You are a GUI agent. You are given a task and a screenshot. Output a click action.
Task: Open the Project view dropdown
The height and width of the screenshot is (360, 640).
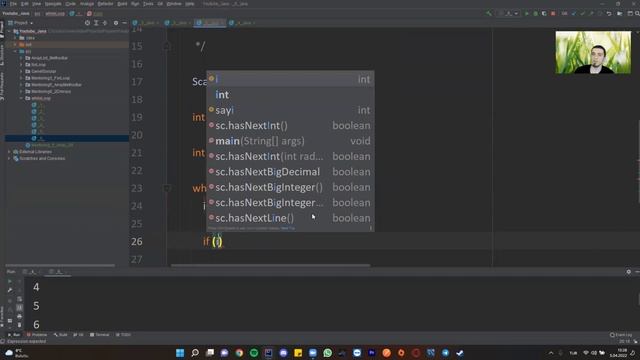20,23
